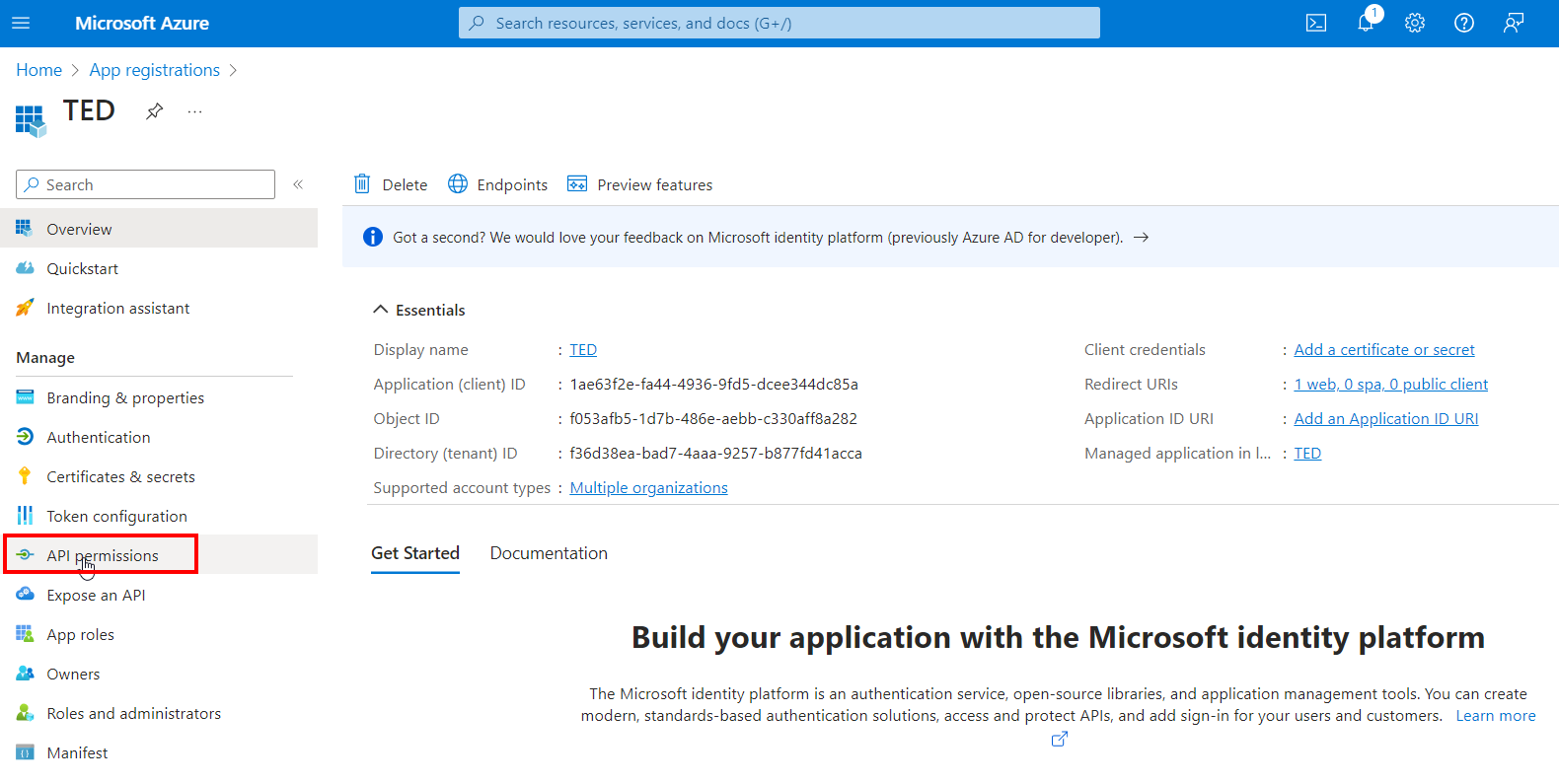1559x784 pixels.
Task: Collapse the Essentials section
Action: pos(381,310)
